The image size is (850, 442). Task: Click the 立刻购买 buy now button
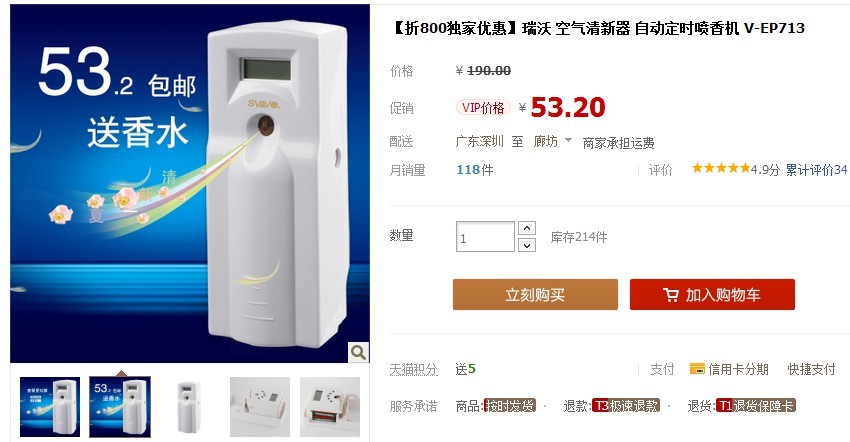point(535,294)
